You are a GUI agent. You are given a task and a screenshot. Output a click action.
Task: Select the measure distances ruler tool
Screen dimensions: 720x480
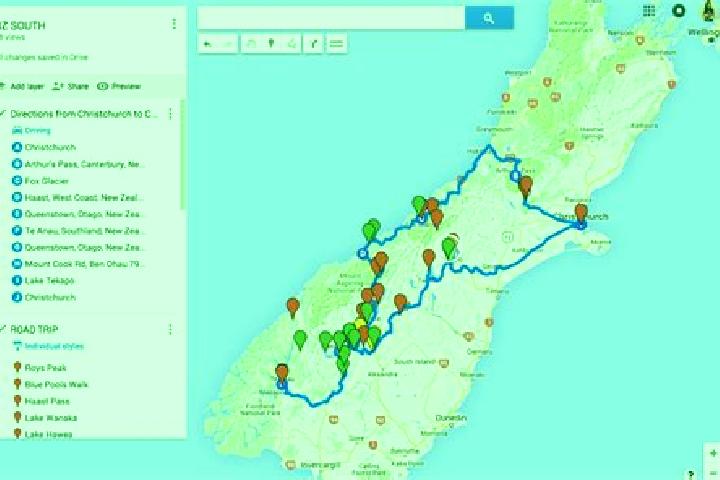click(337, 44)
